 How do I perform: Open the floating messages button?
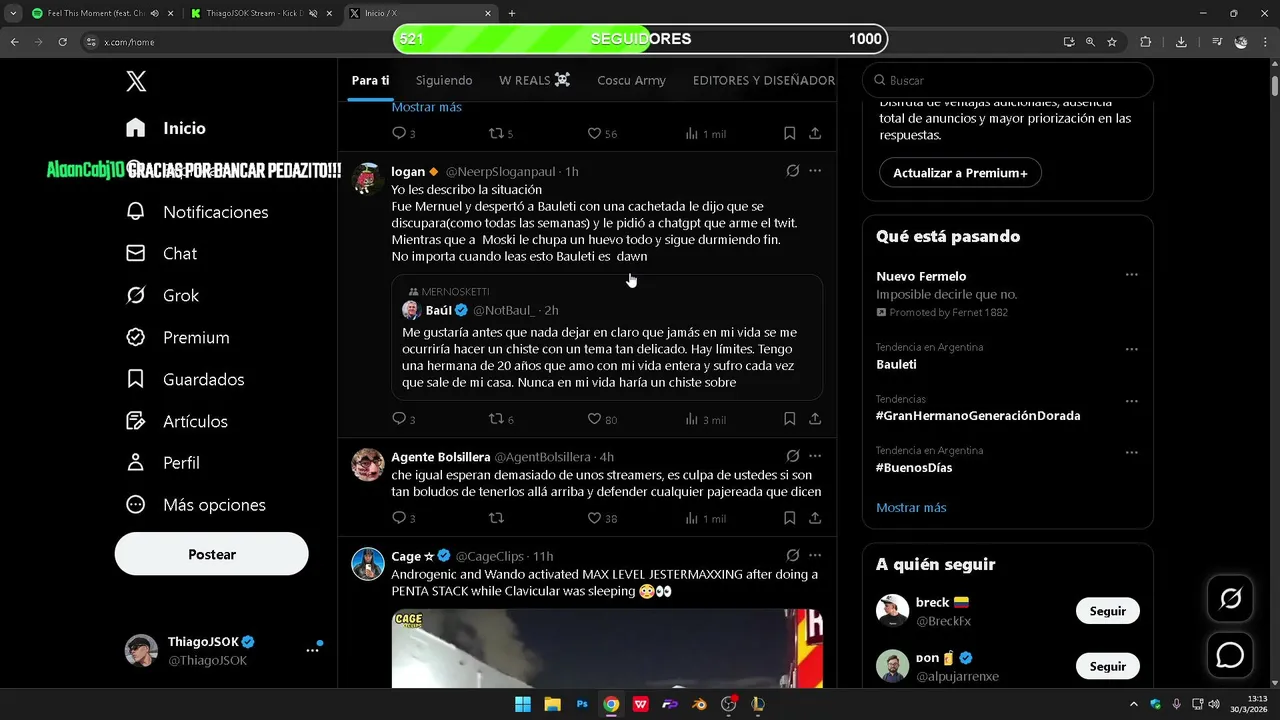(x=1230, y=655)
